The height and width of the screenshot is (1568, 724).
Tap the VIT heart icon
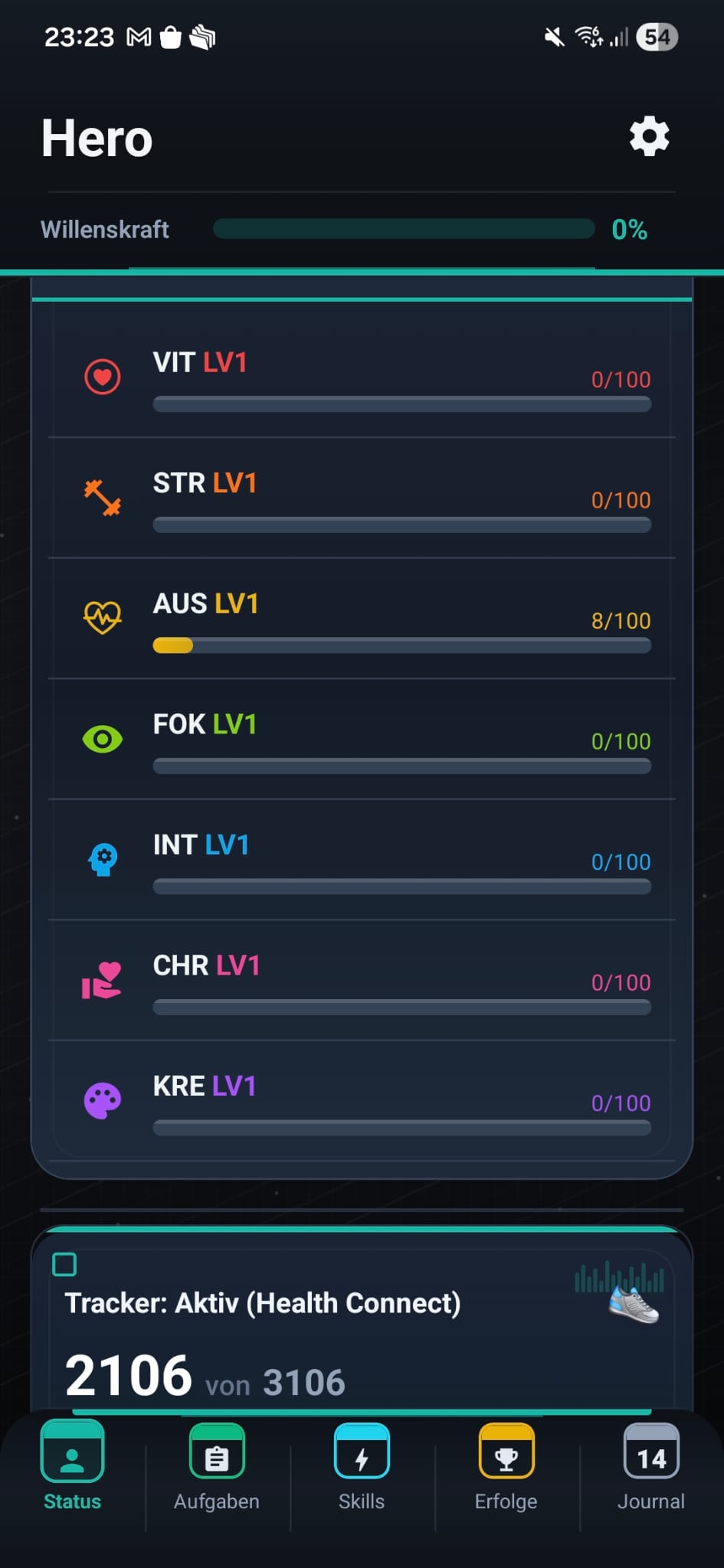[102, 377]
